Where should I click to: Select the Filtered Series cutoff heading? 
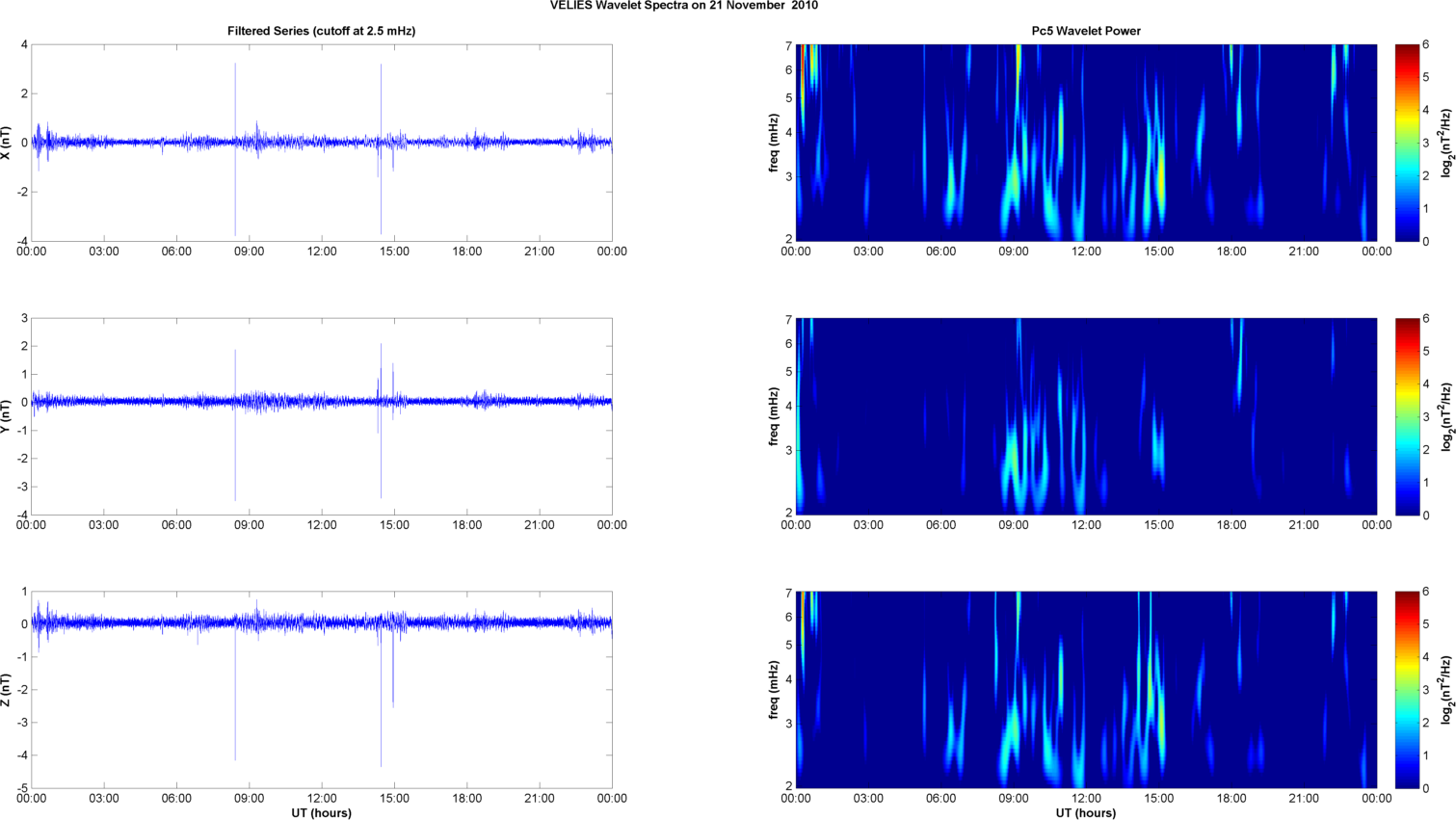tap(321, 31)
